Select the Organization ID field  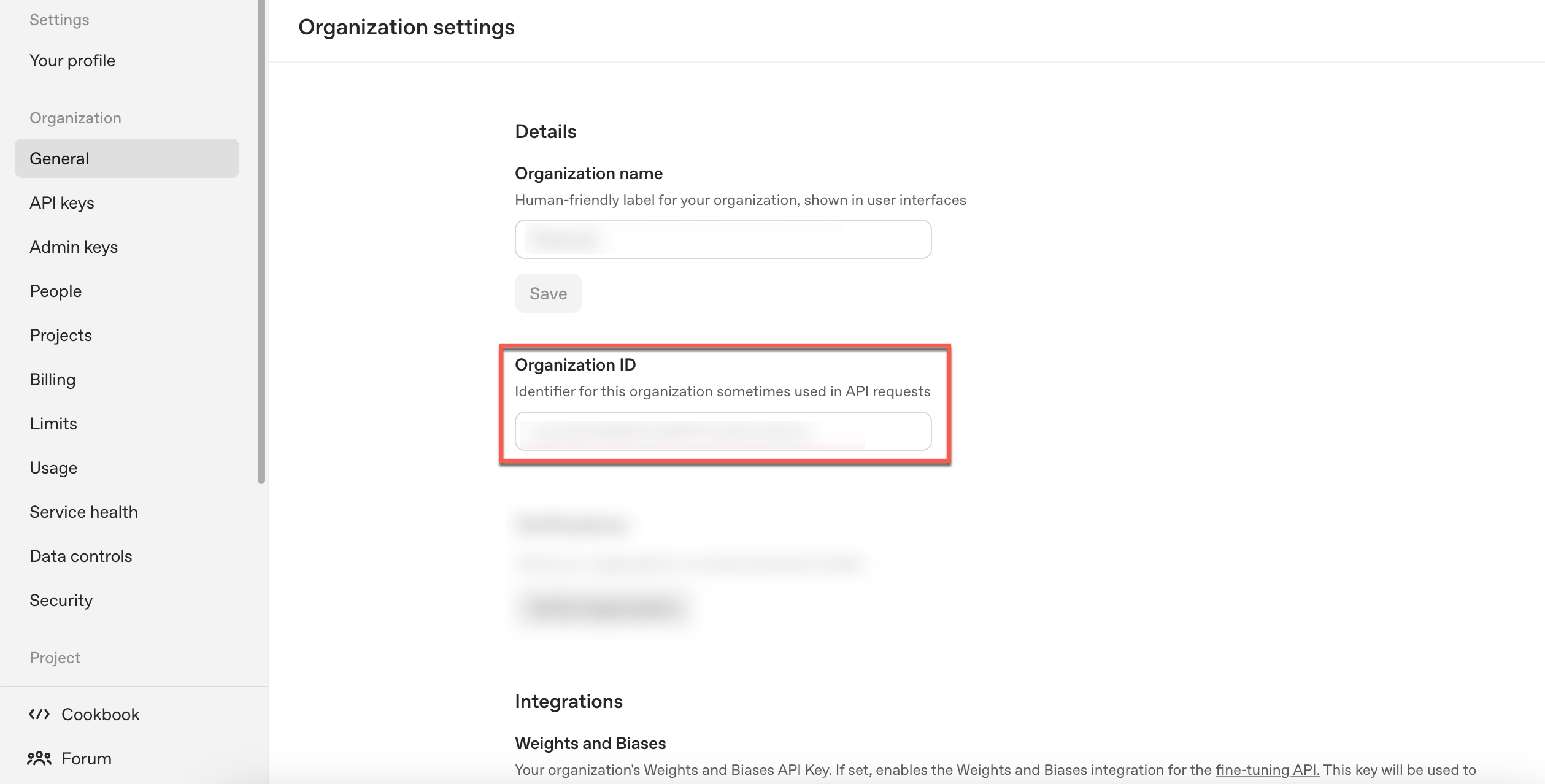coord(723,431)
